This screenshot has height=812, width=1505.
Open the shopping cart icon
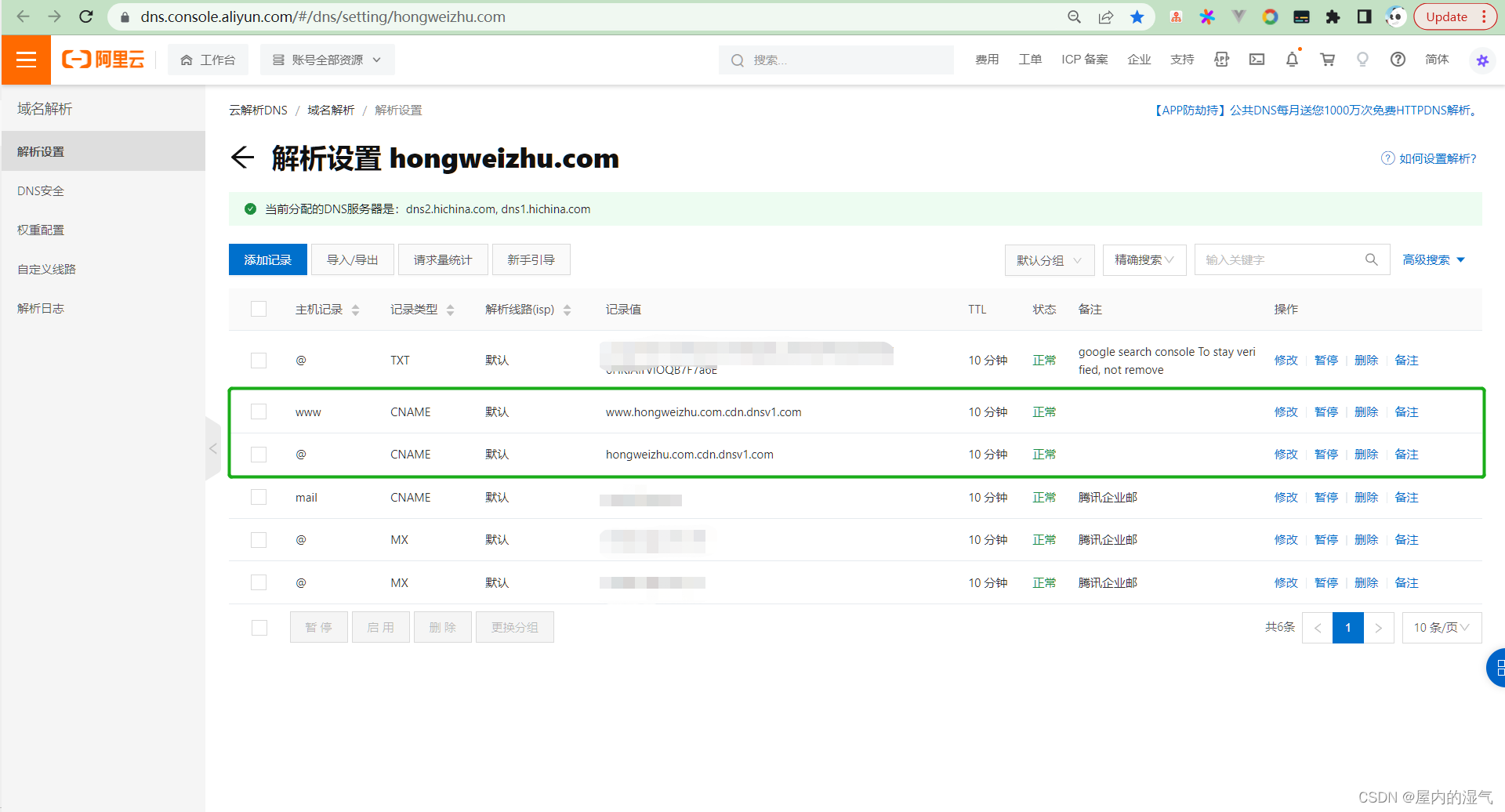[1327, 60]
